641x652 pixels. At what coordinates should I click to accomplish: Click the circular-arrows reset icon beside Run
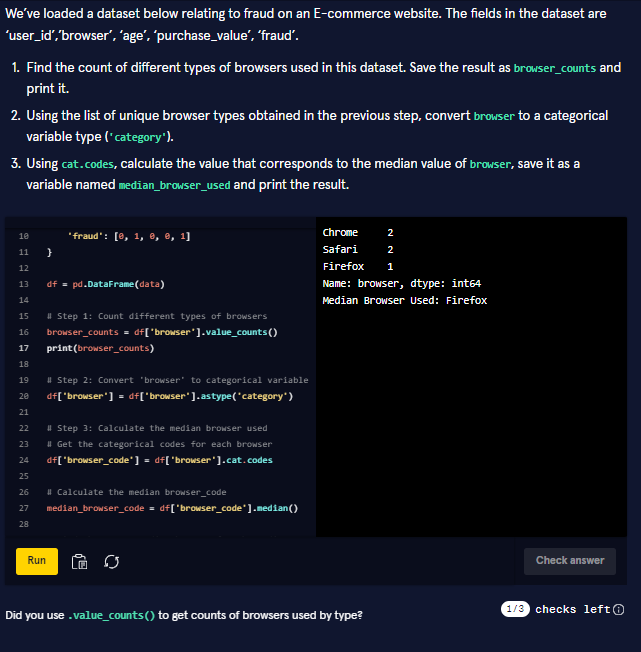111,562
